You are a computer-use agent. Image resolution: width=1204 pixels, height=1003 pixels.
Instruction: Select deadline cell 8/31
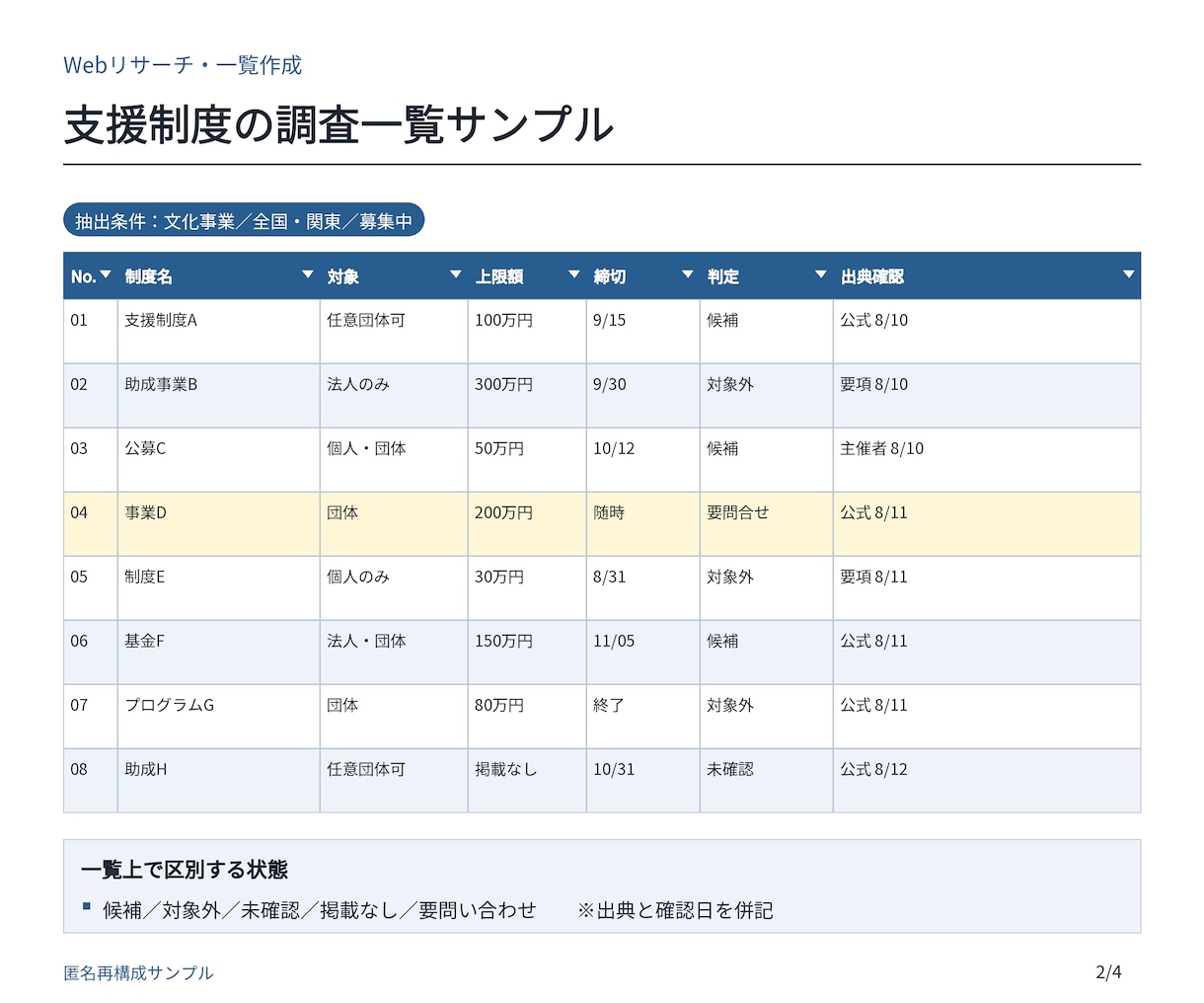click(643, 587)
